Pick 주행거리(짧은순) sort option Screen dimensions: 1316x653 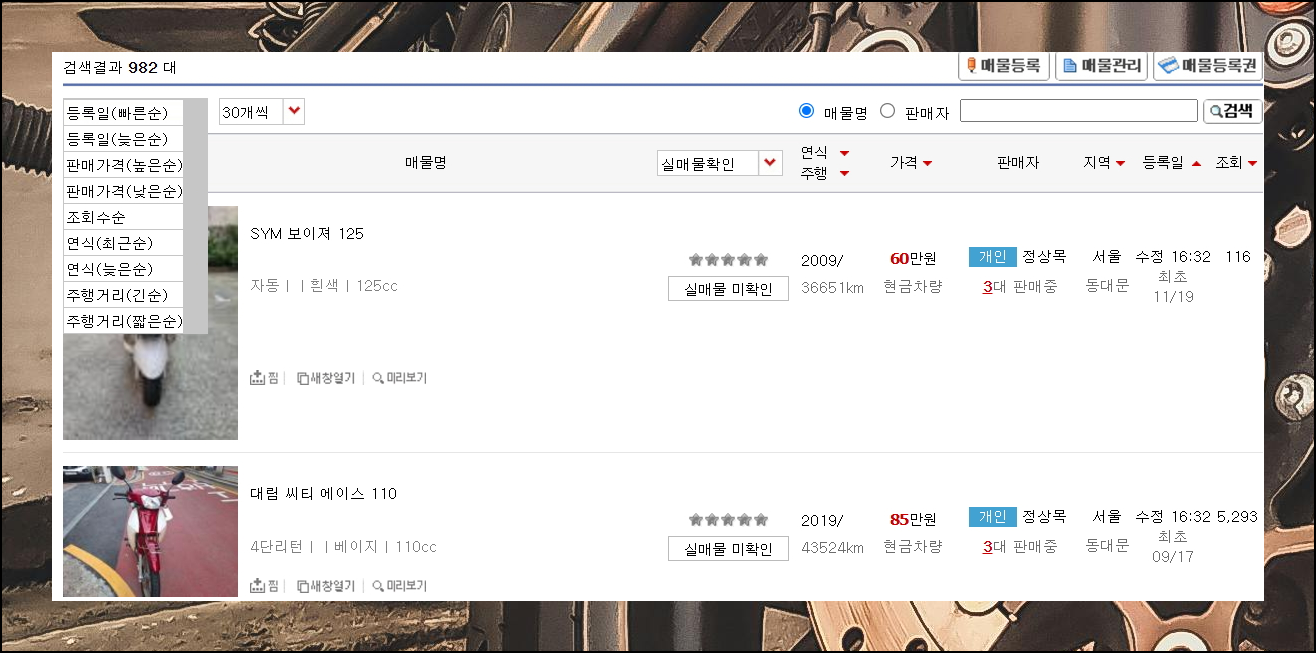coord(124,321)
